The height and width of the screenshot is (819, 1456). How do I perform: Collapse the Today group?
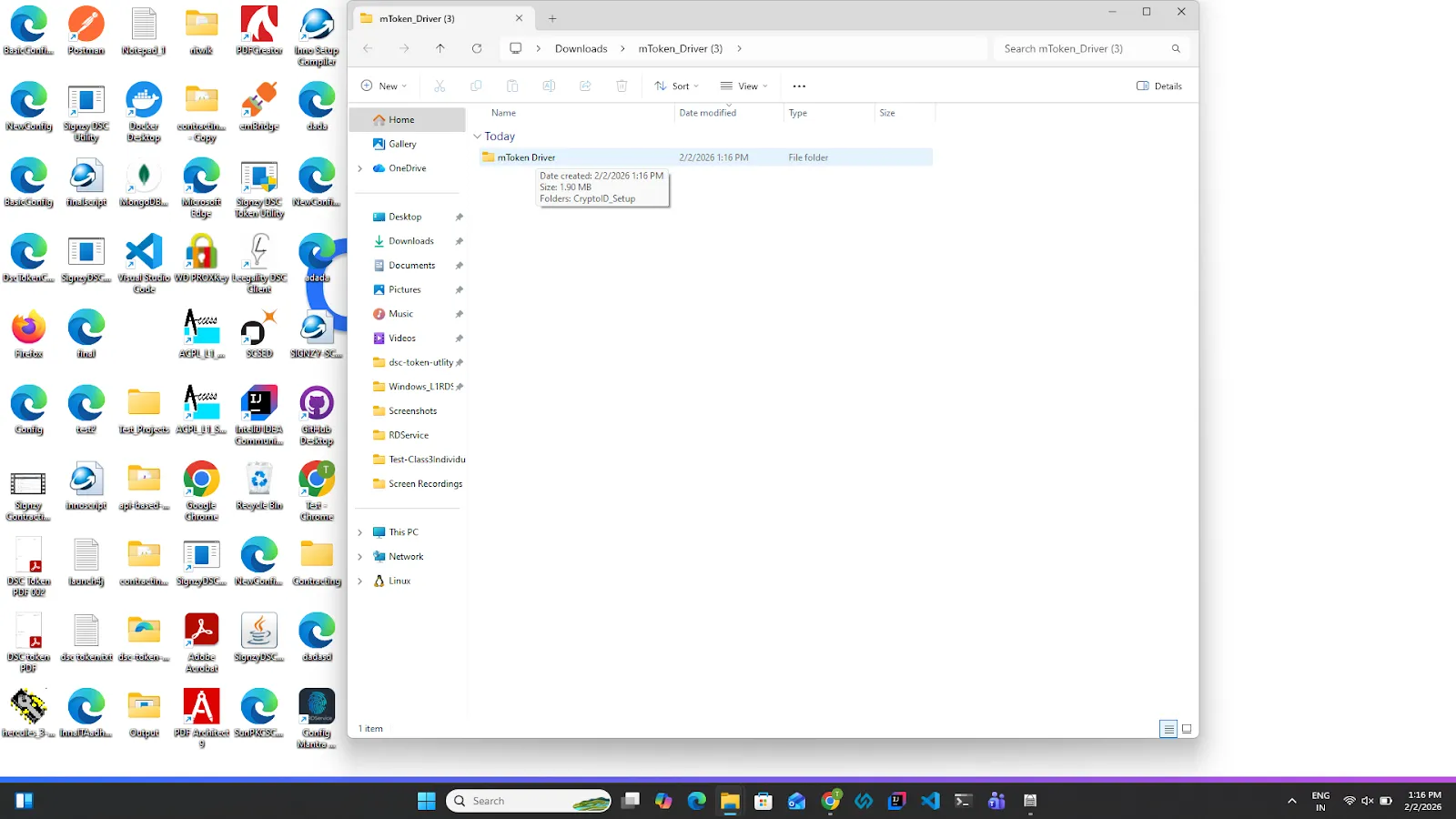(477, 136)
